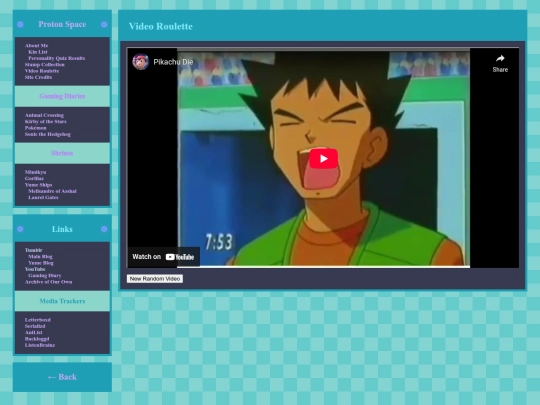Click the Gaming Diaries heading
This screenshot has height=405, width=540.
click(62, 96)
